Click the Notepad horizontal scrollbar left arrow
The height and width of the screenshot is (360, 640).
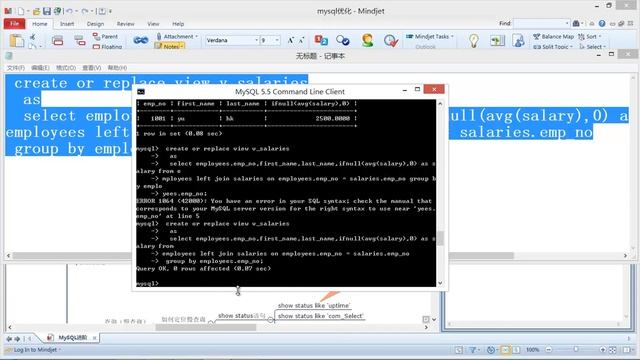(x=9, y=256)
